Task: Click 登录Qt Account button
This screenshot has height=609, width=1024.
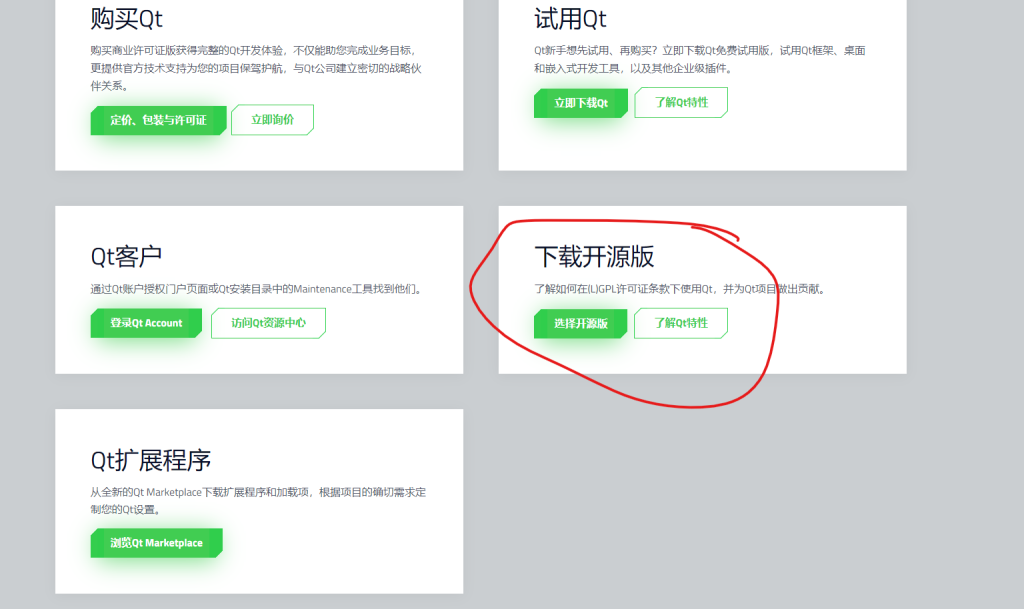Action: coord(146,323)
